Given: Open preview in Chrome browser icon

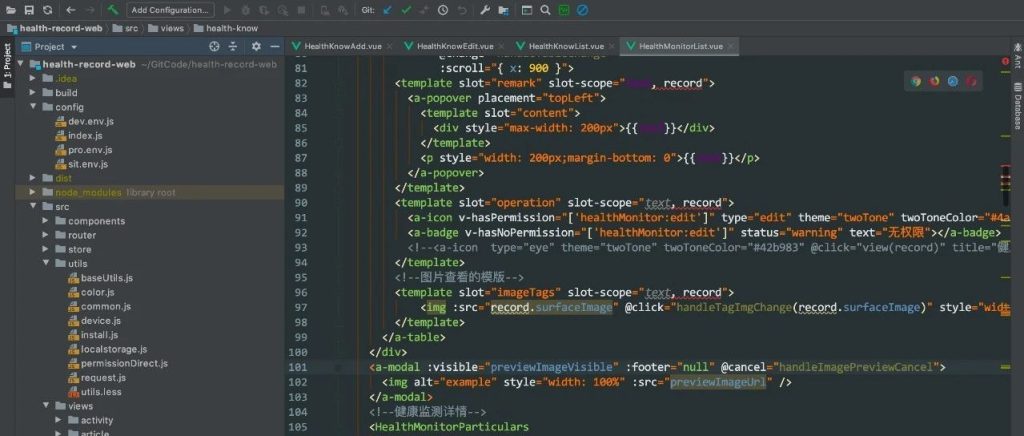Looking at the screenshot, I should click(915, 82).
